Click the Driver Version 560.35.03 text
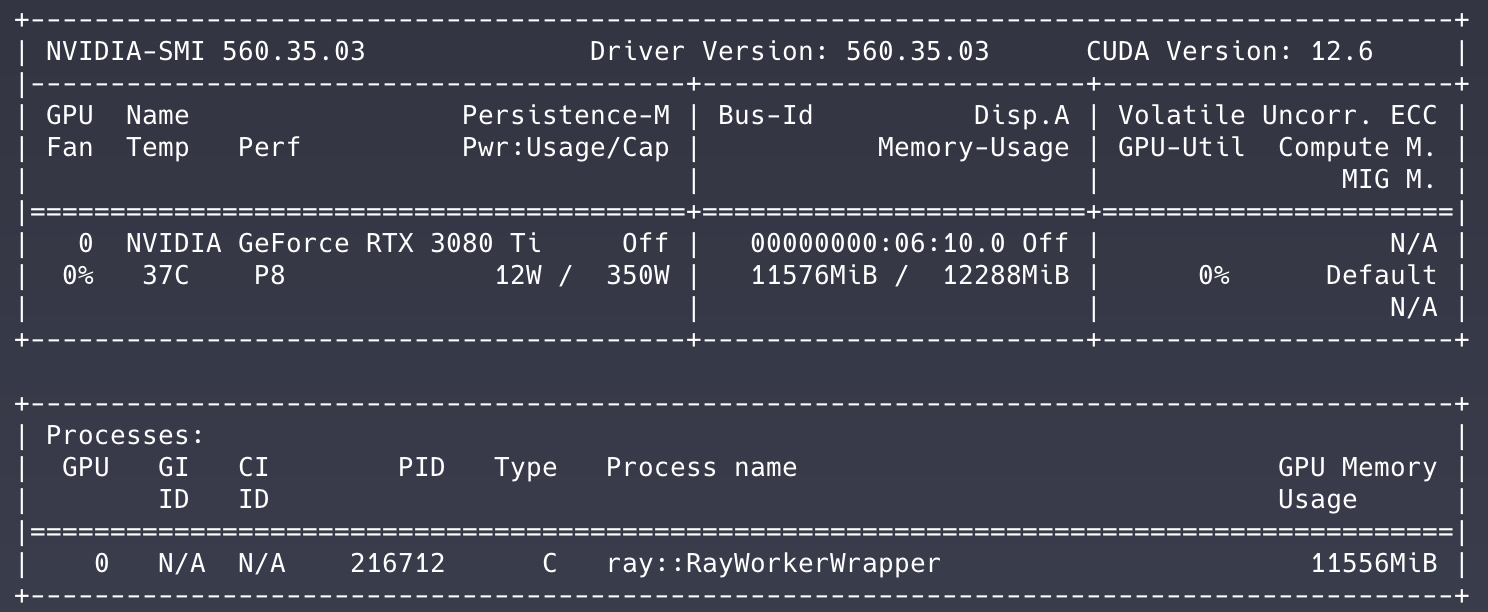This screenshot has height=612, width=1488. pyautogui.click(x=789, y=52)
